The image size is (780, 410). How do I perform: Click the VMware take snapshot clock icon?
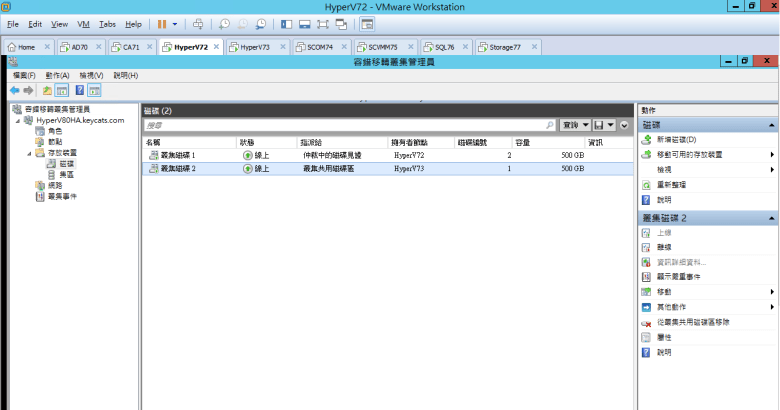225,23
